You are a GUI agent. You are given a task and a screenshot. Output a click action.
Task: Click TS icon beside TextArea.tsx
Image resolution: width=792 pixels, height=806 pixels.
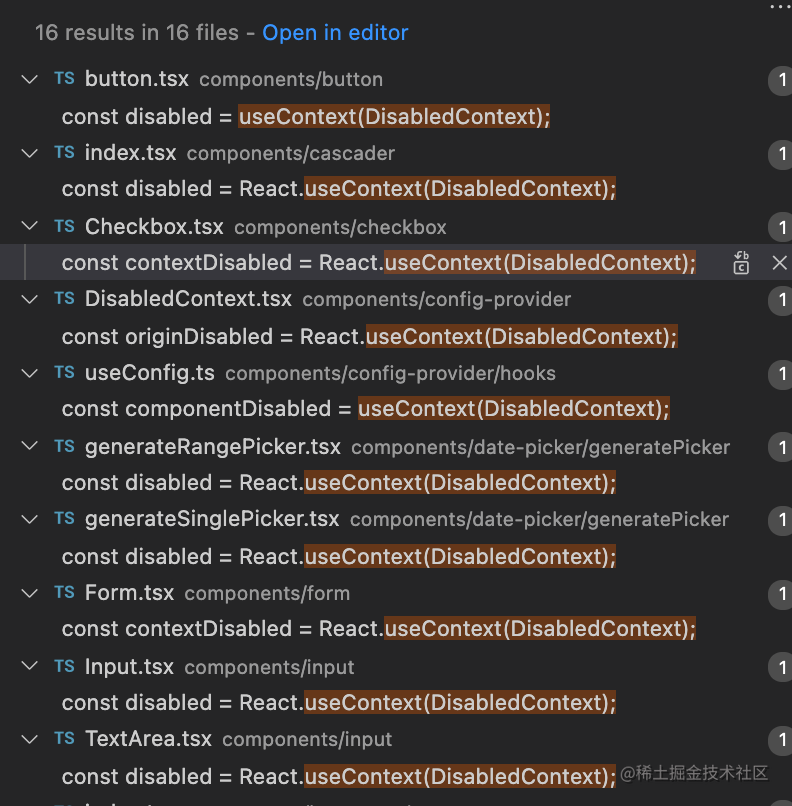(x=64, y=739)
